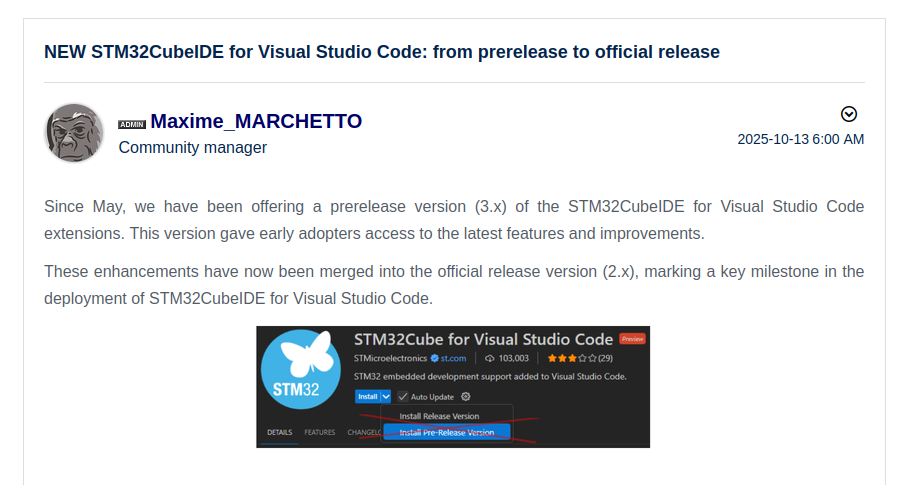The height and width of the screenshot is (485, 901).
Task: Open Maxime_MARCHETTO's profile link
Action: [x=256, y=122]
